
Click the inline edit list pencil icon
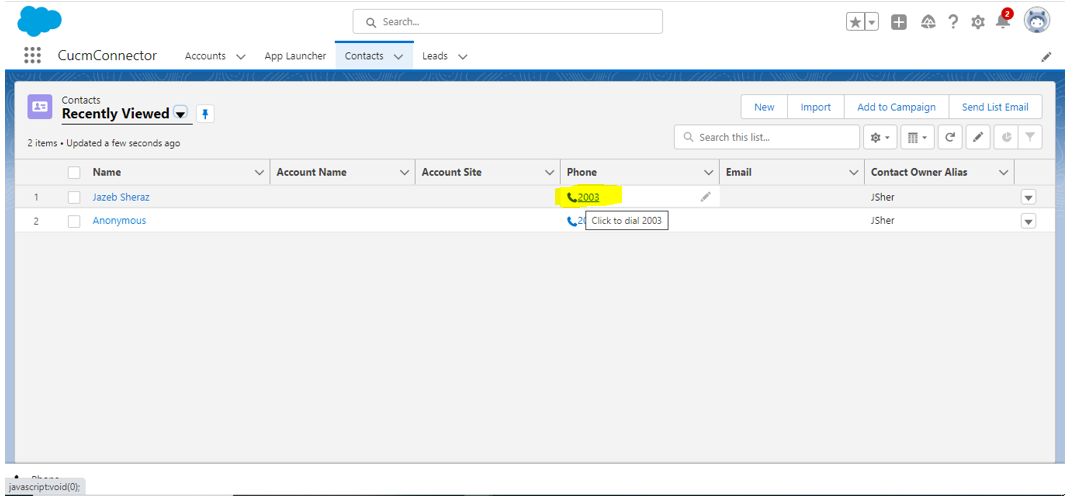[977, 137]
